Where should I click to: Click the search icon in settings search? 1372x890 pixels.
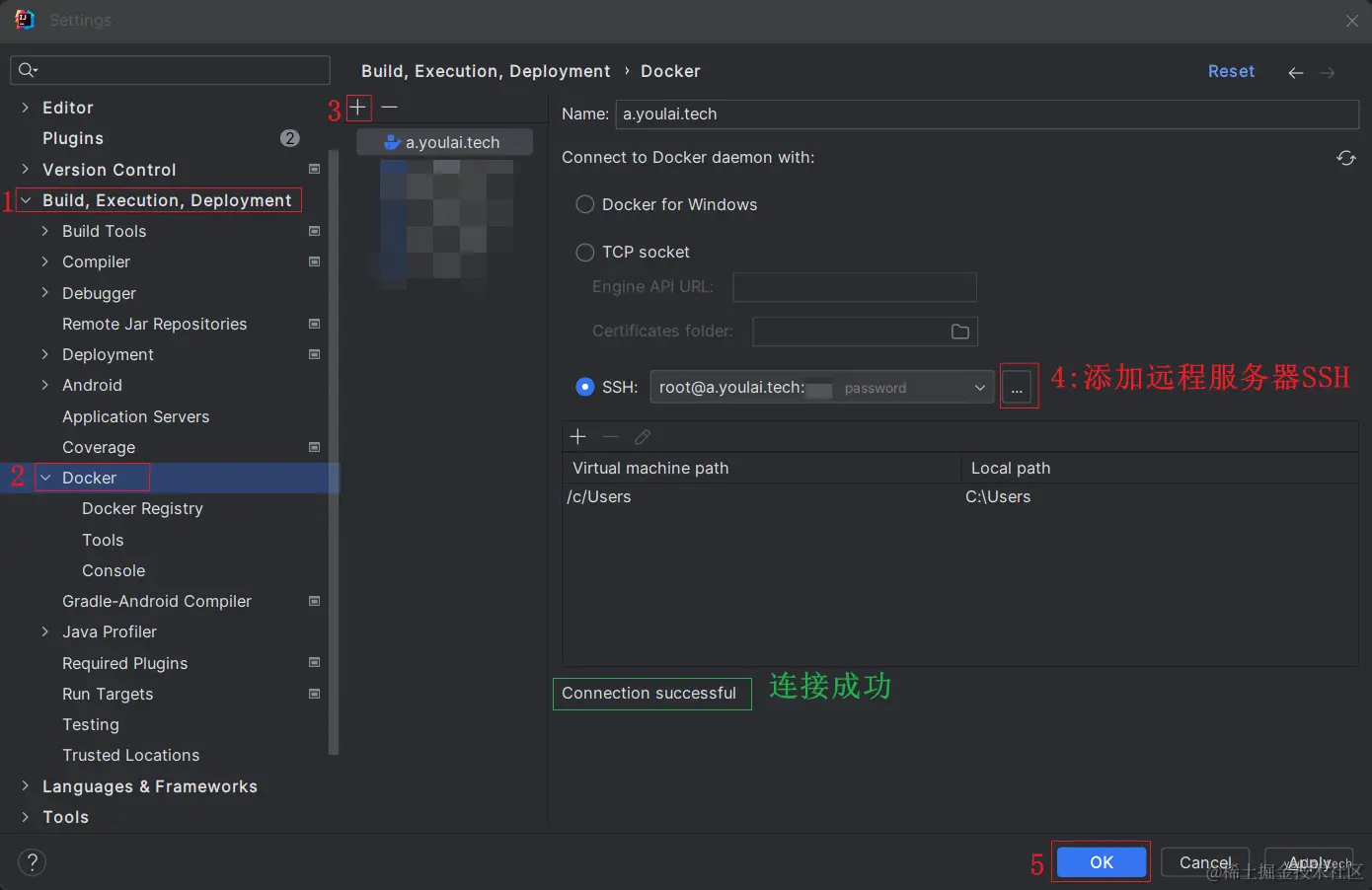tap(28, 70)
